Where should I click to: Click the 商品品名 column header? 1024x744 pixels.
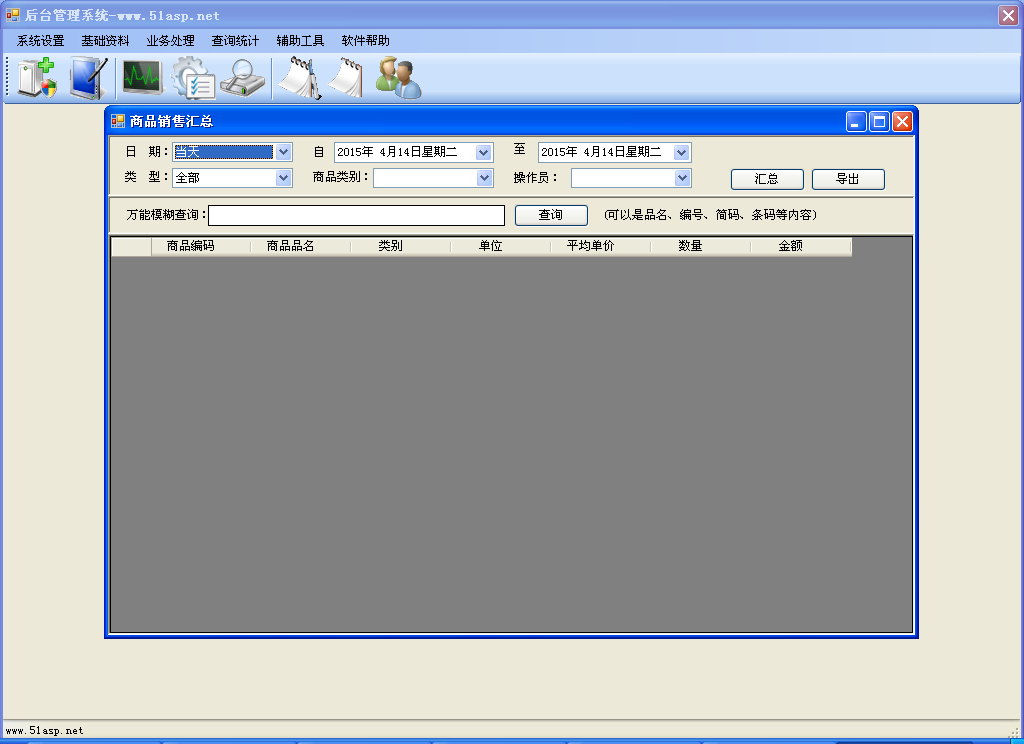(300, 246)
